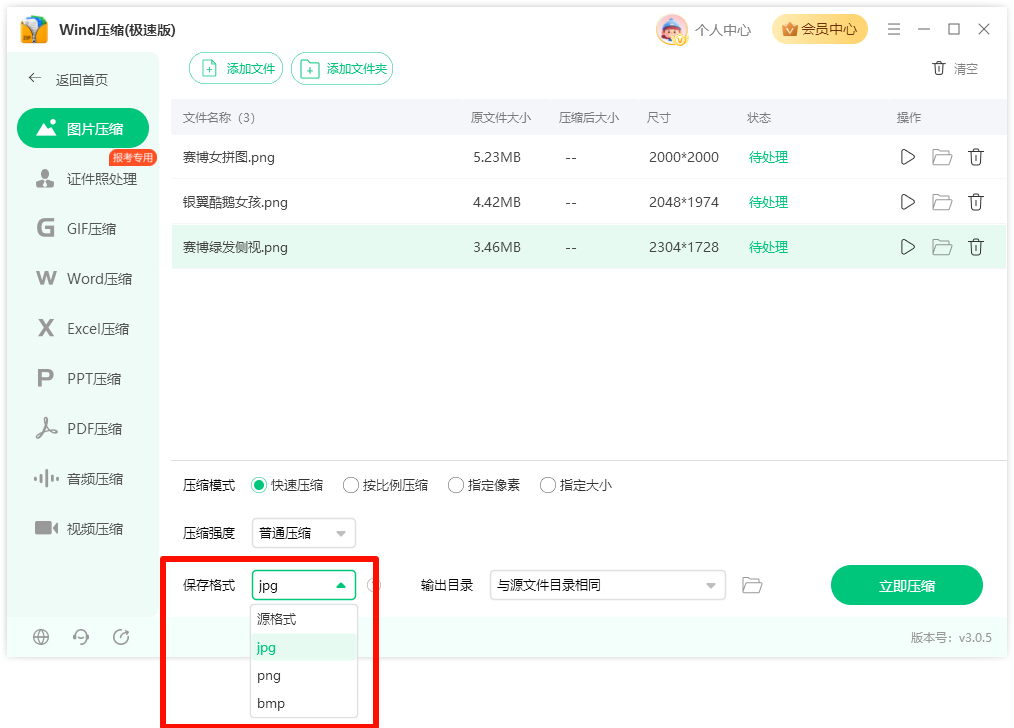Click the 原文件大小 column header

coord(501,118)
